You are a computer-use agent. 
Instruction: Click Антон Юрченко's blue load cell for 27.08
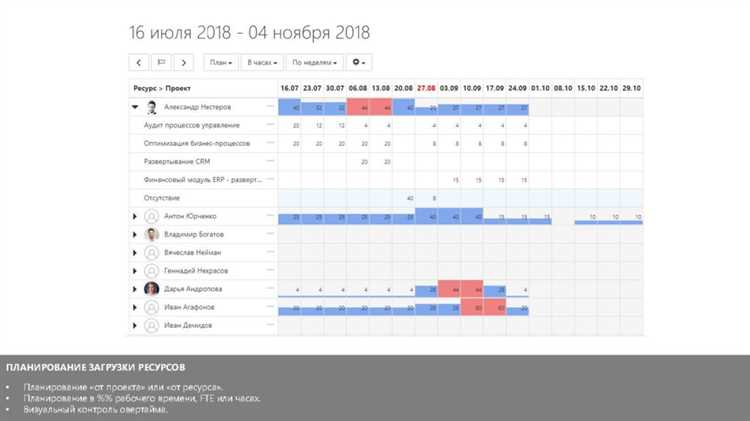pyautogui.click(x=426, y=216)
